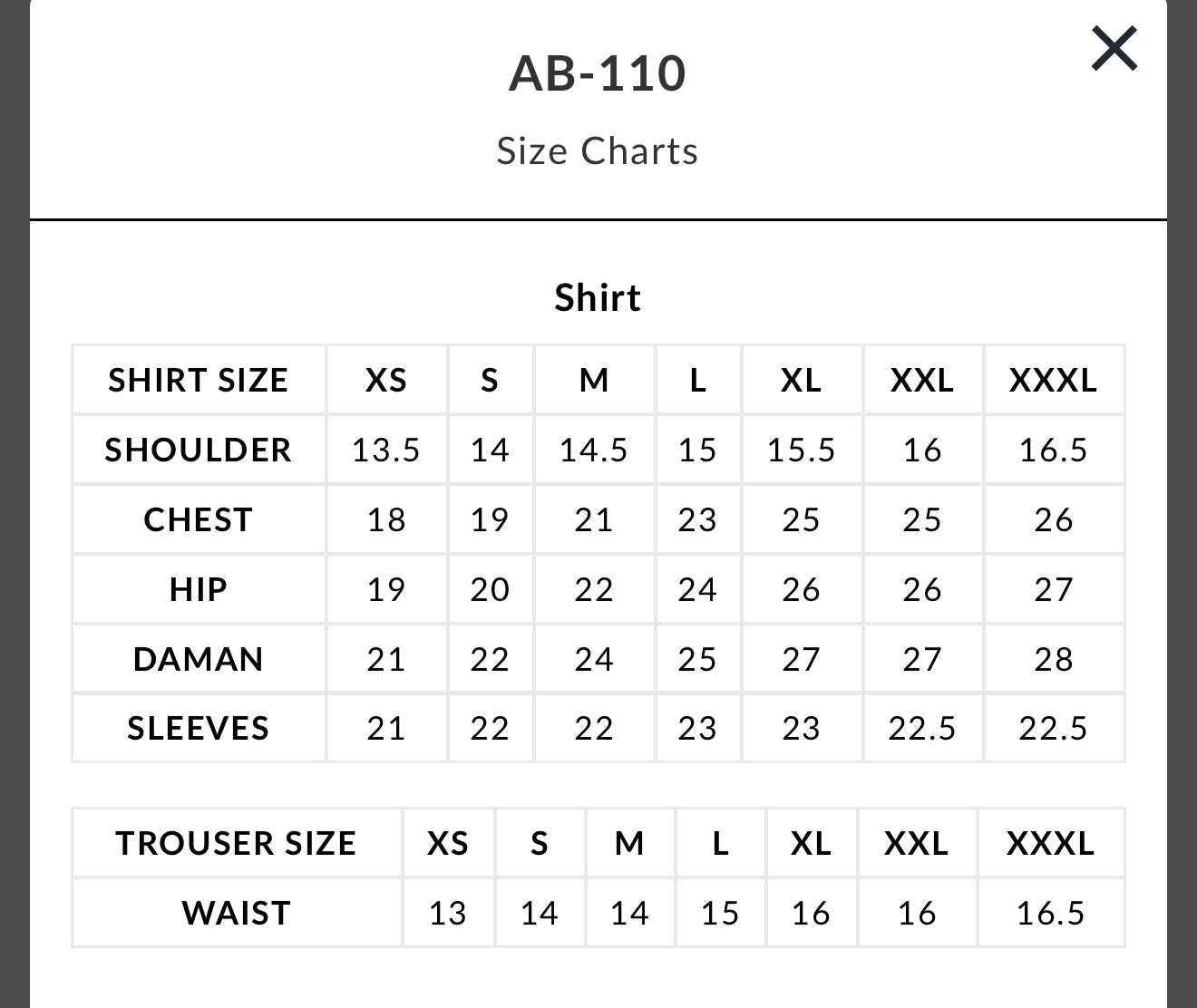Select the WAIST row label
The width and height of the screenshot is (1197, 1008).
(x=236, y=913)
